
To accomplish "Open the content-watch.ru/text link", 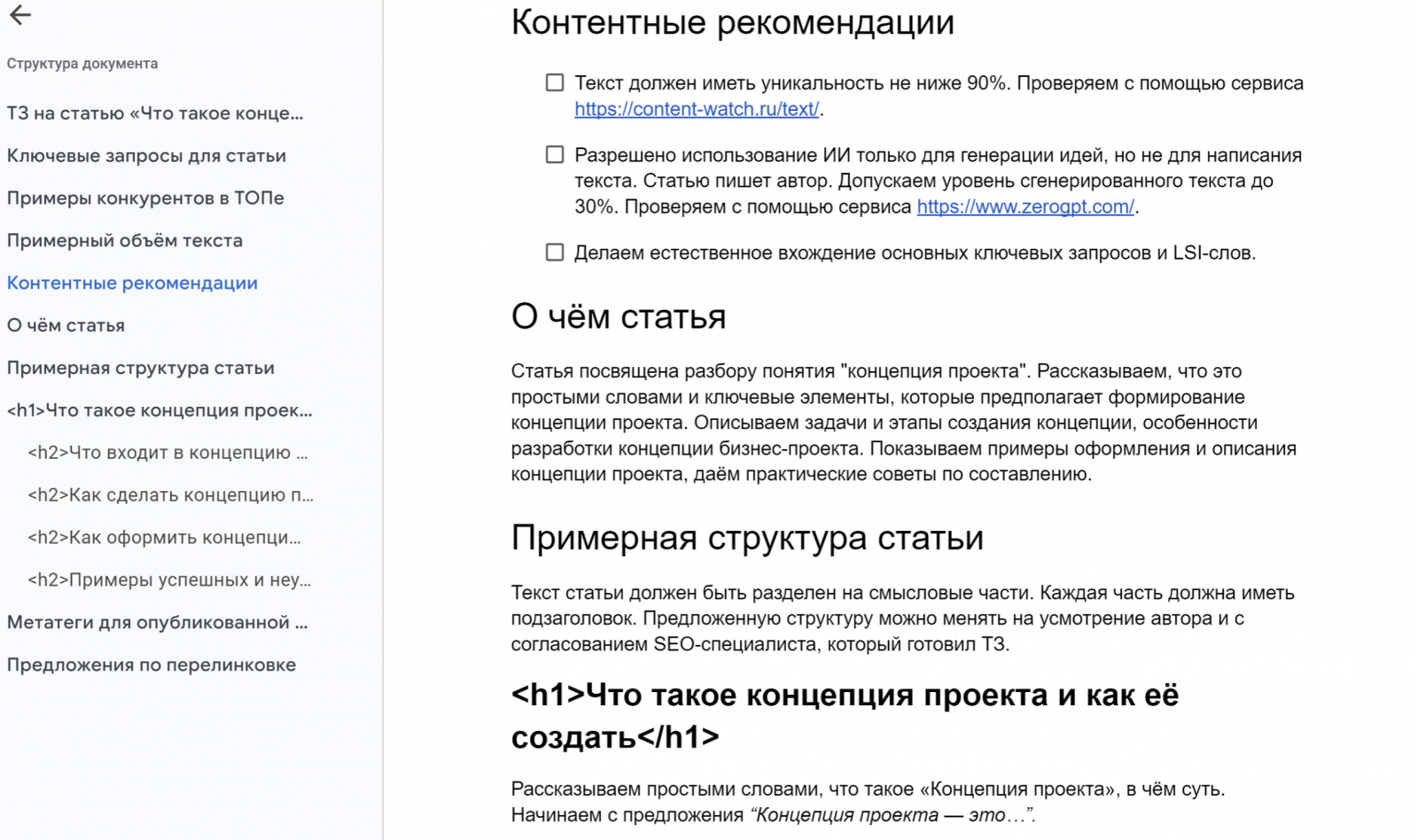I will [x=697, y=109].
